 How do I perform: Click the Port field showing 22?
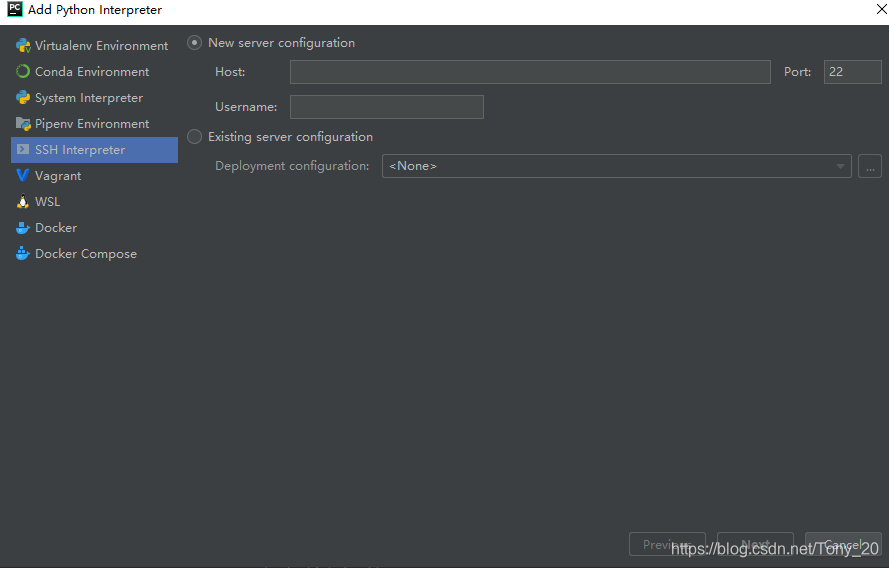coord(853,72)
